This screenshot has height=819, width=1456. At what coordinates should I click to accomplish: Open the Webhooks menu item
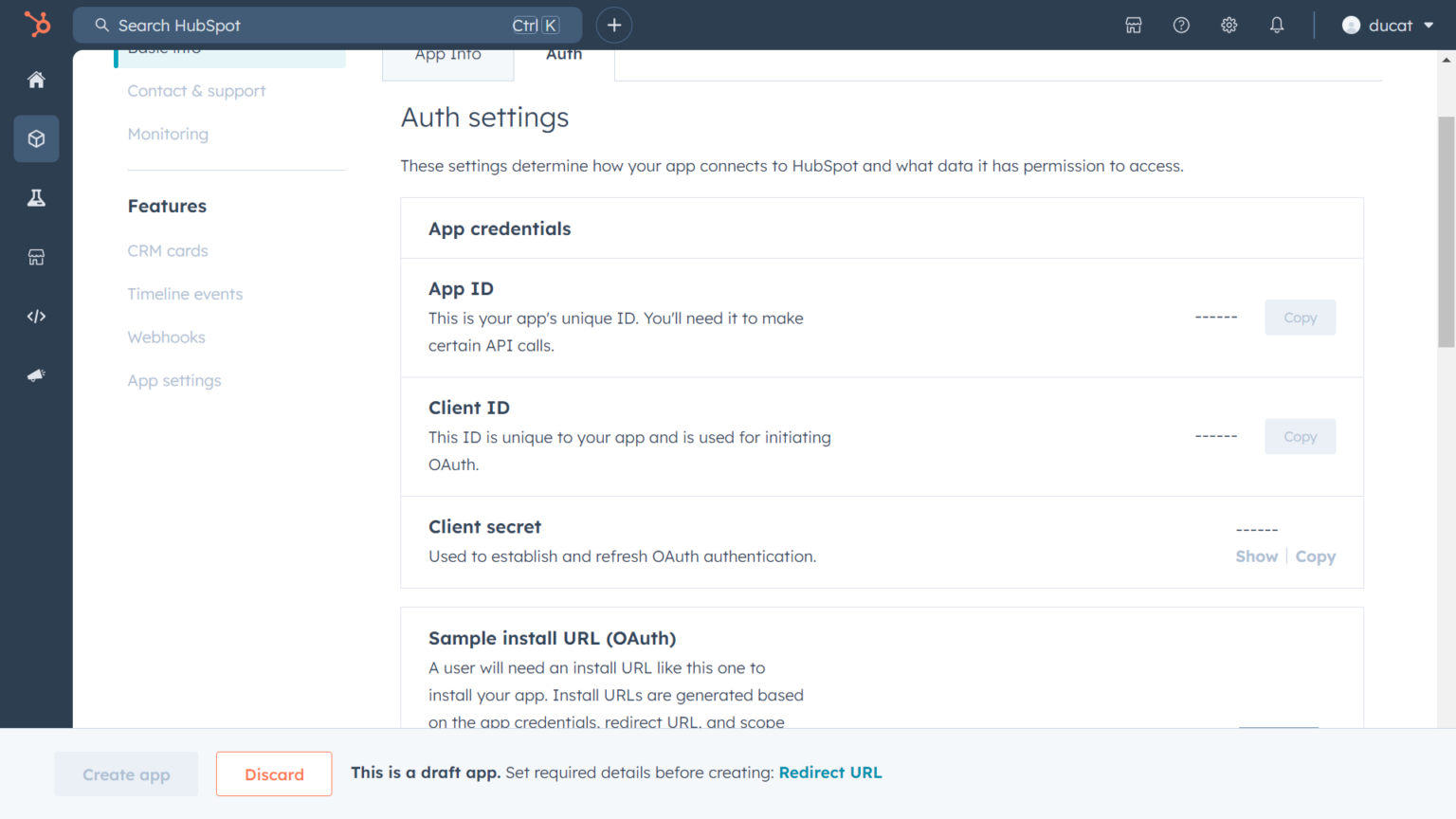pos(167,337)
